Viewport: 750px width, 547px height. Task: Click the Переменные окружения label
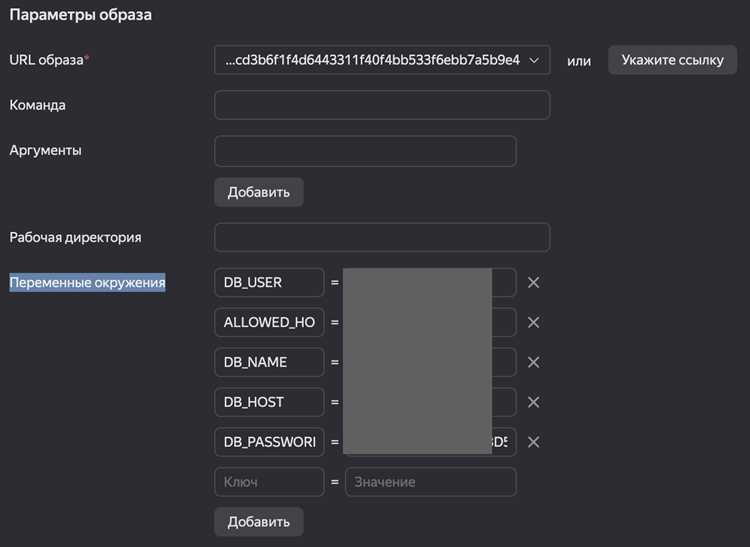click(x=88, y=283)
